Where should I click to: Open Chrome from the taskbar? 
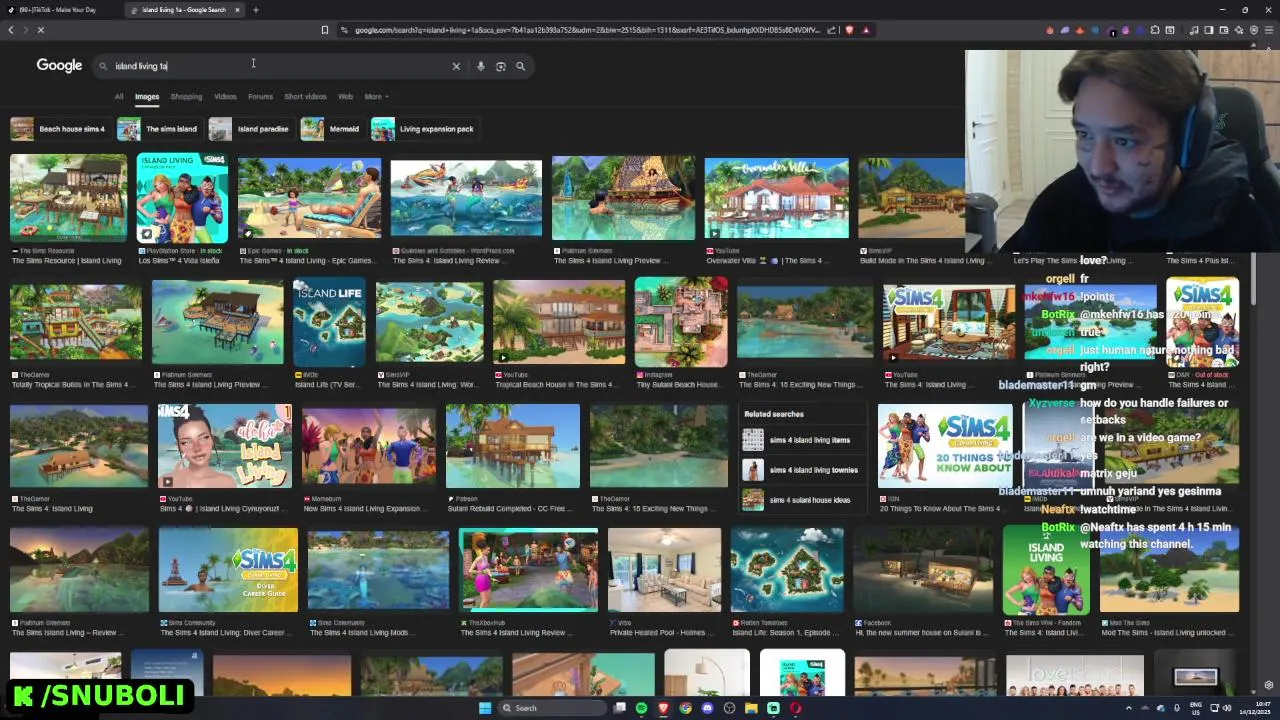[x=685, y=708]
